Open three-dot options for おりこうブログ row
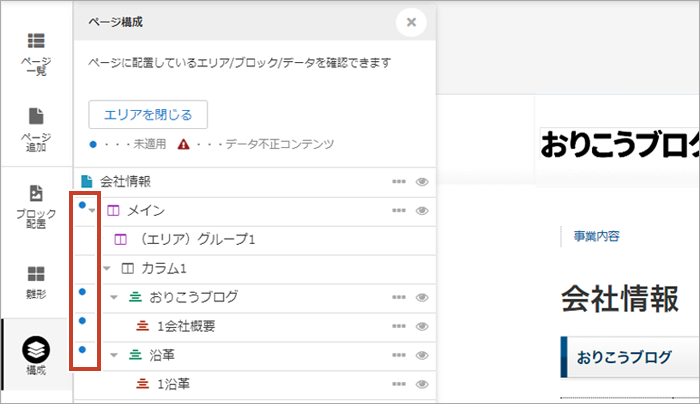700x404 pixels. pos(399,297)
